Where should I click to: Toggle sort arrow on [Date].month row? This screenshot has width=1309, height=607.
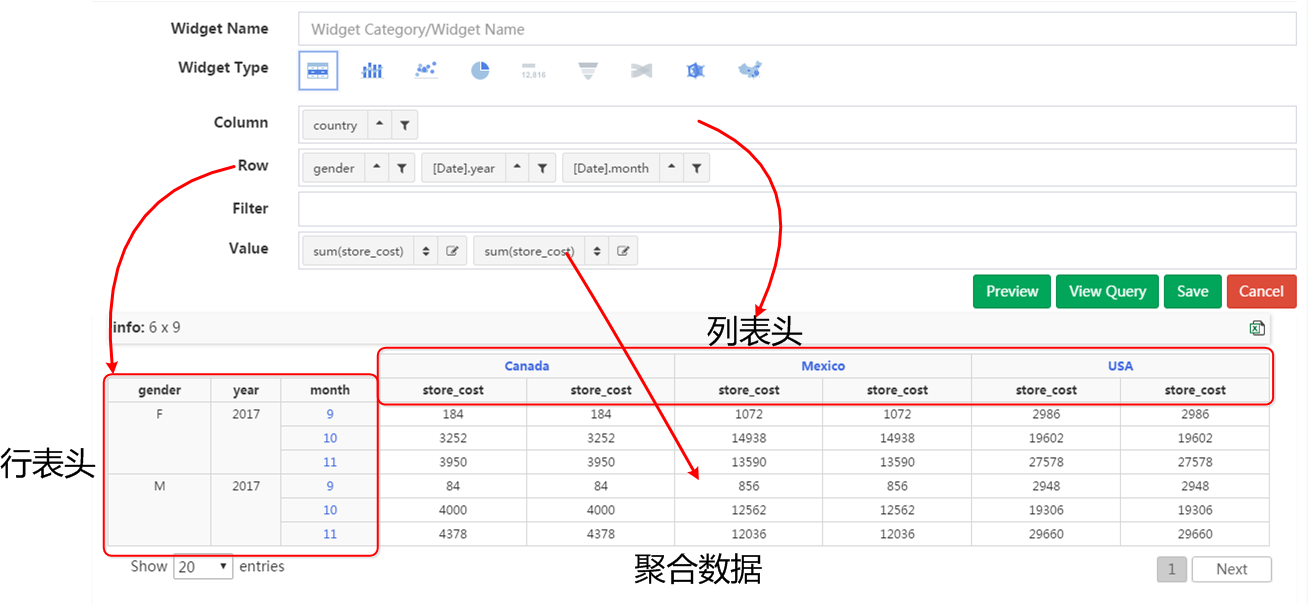pos(672,168)
